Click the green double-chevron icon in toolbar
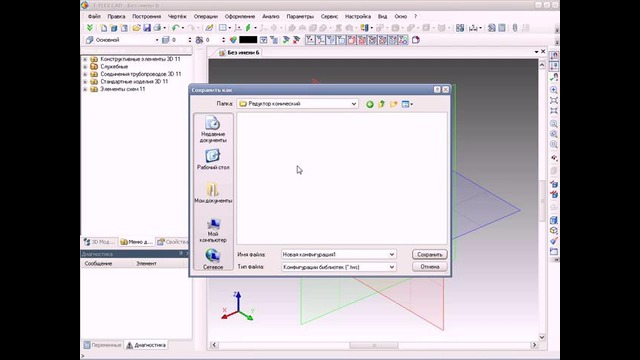The image size is (640, 360). tap(90, 28)
